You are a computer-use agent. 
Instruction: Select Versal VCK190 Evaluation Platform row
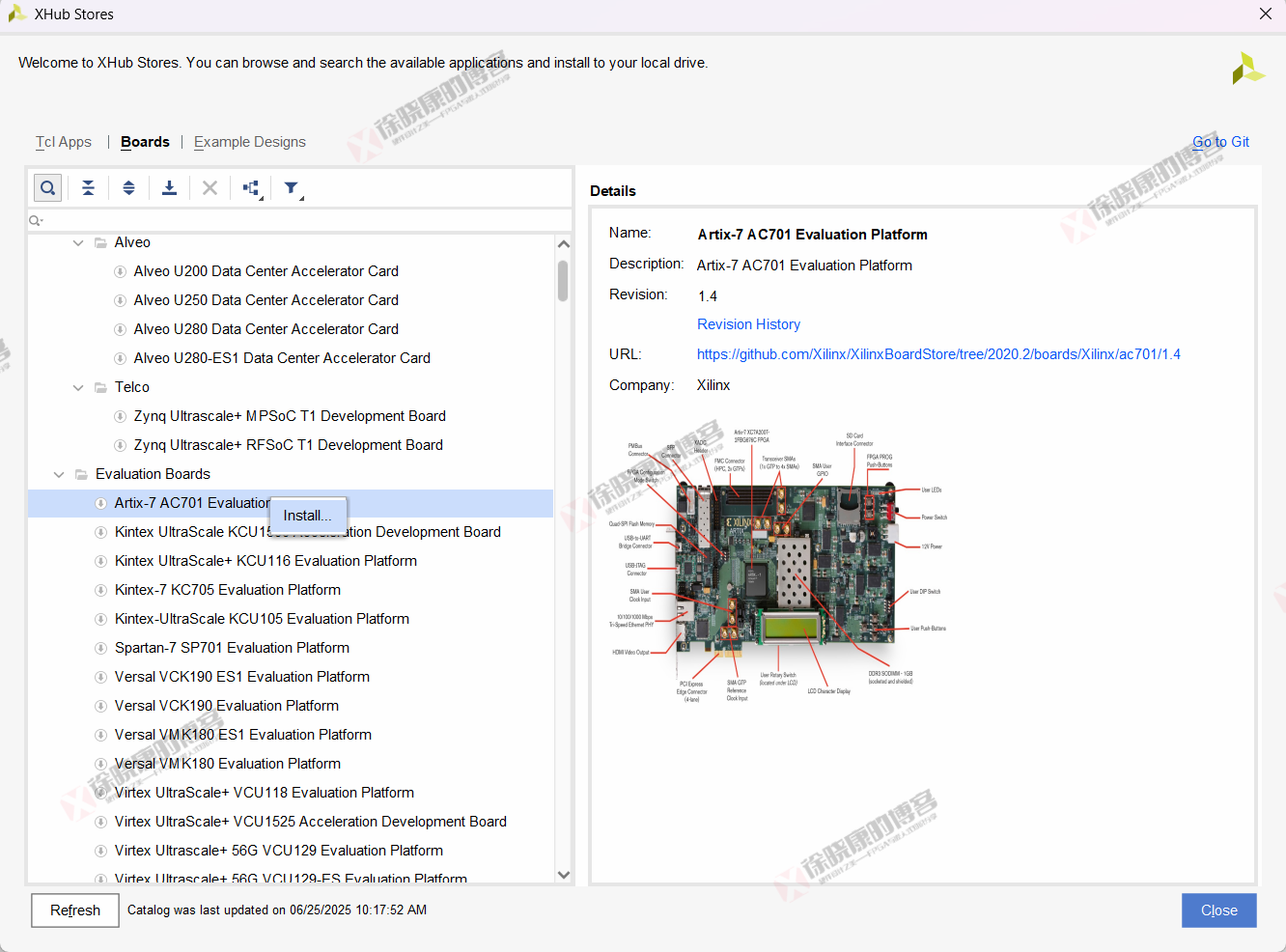(227, 706)
